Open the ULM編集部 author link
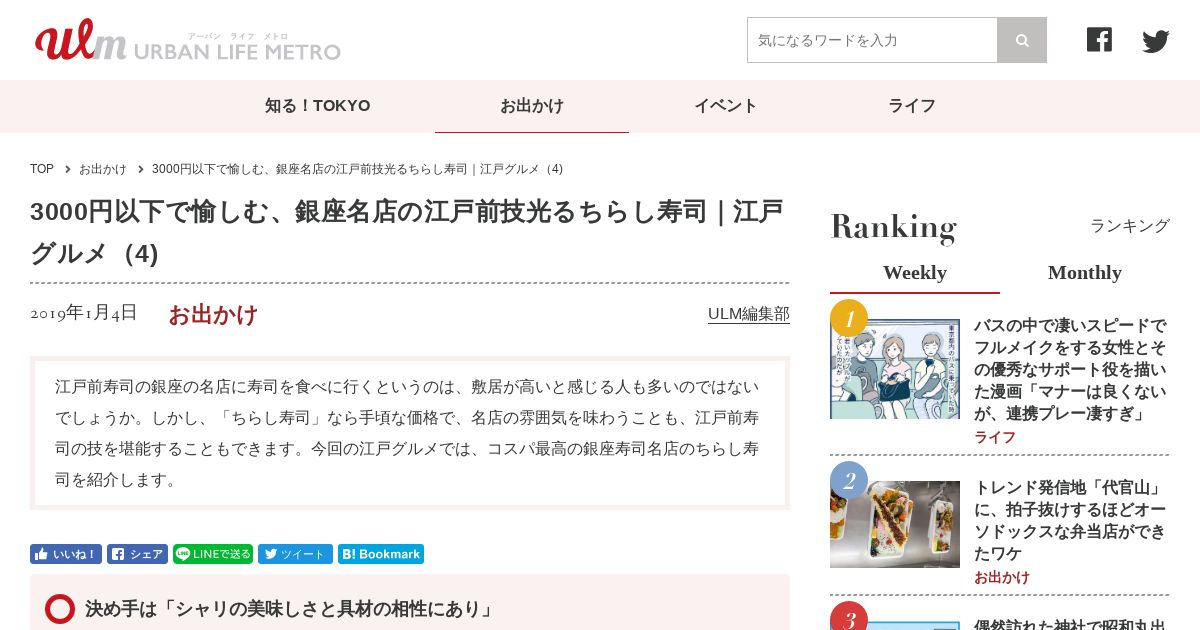The height and width of the screenshot is (630, 1200). [x=749, y=314]
